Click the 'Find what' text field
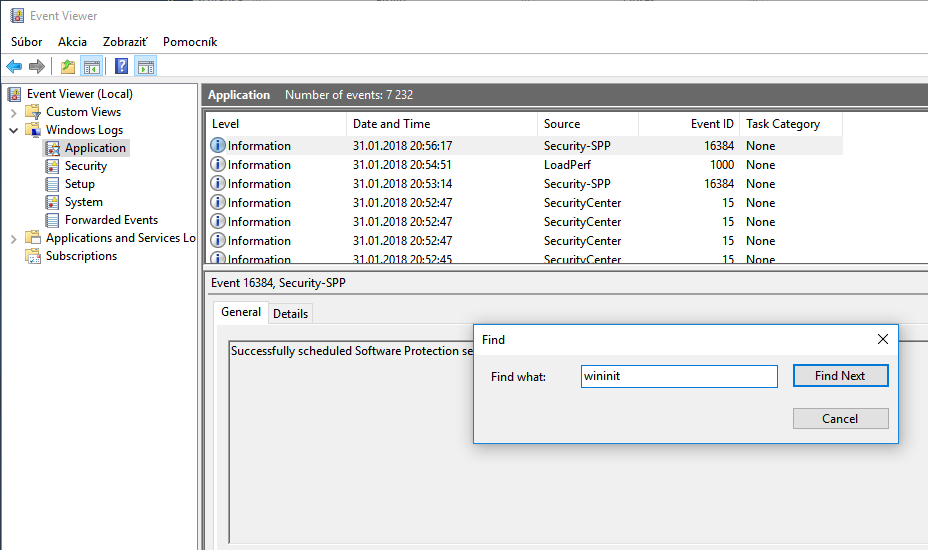Screen dimensions: 928x550 (678, 376)
